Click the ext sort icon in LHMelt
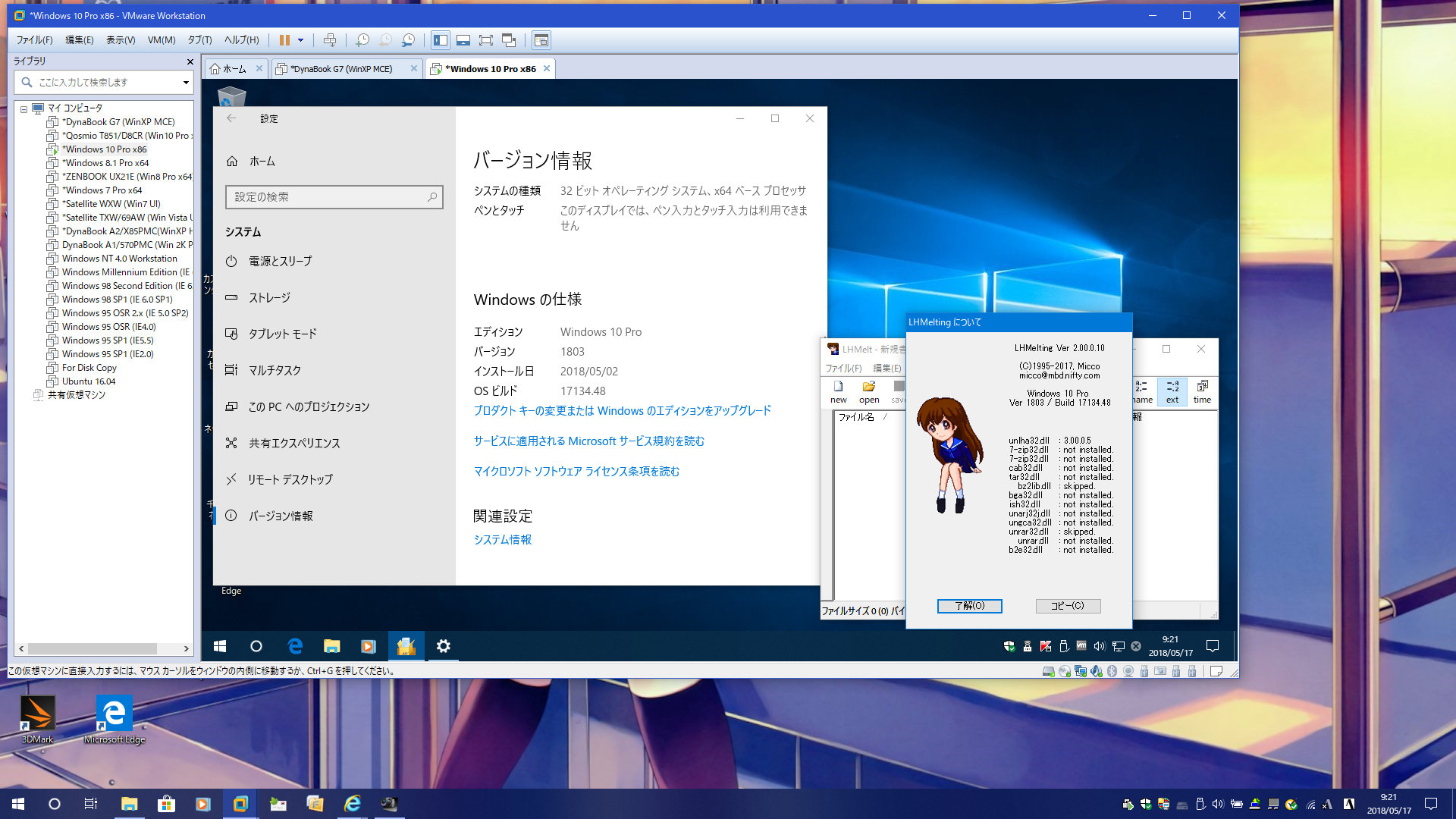 coord(1172,392)
